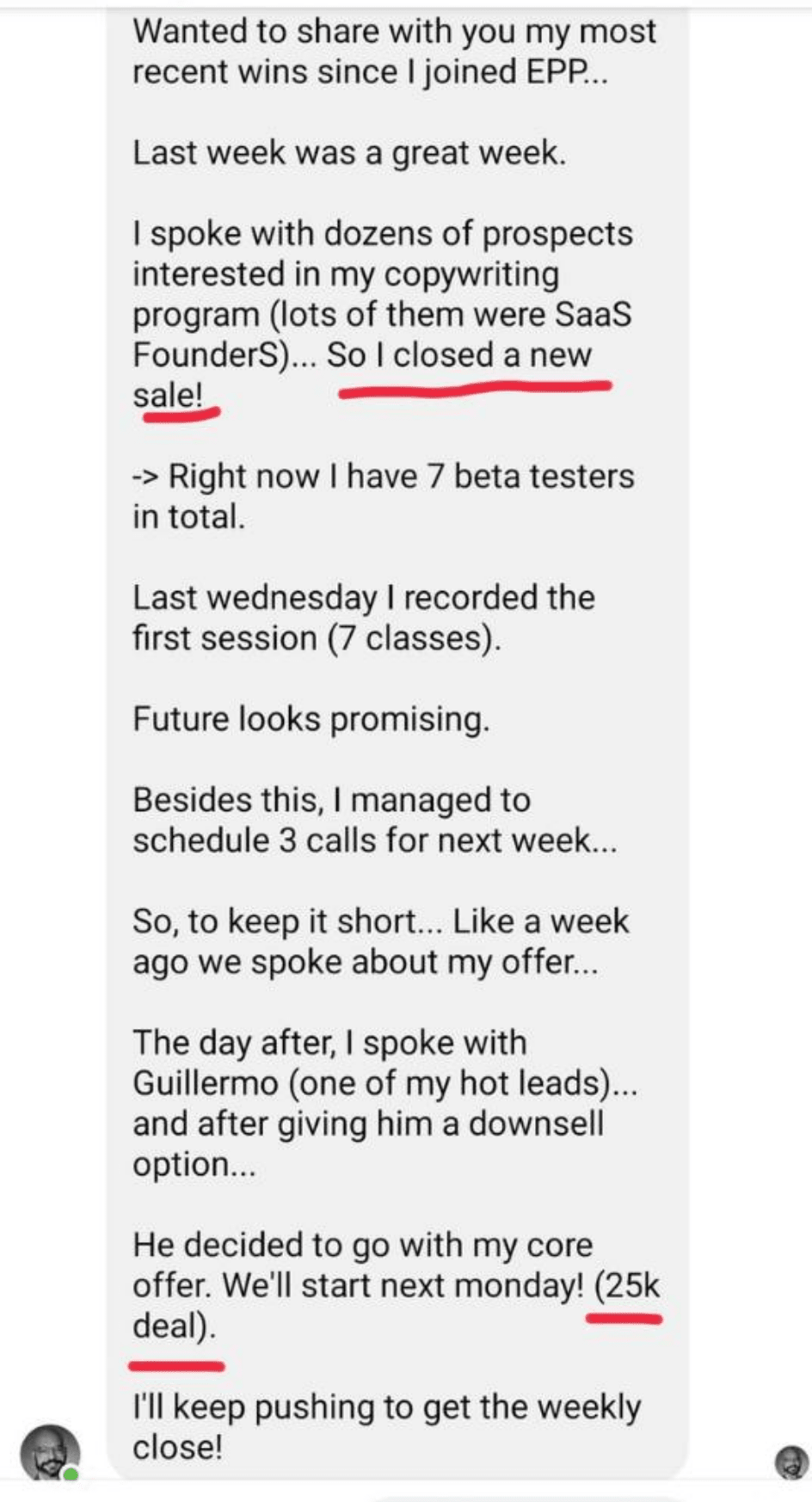Click the word 'option...' in the message
Image resolution: width=812 pixels, height=1502 pixels.
(194, 1164)
